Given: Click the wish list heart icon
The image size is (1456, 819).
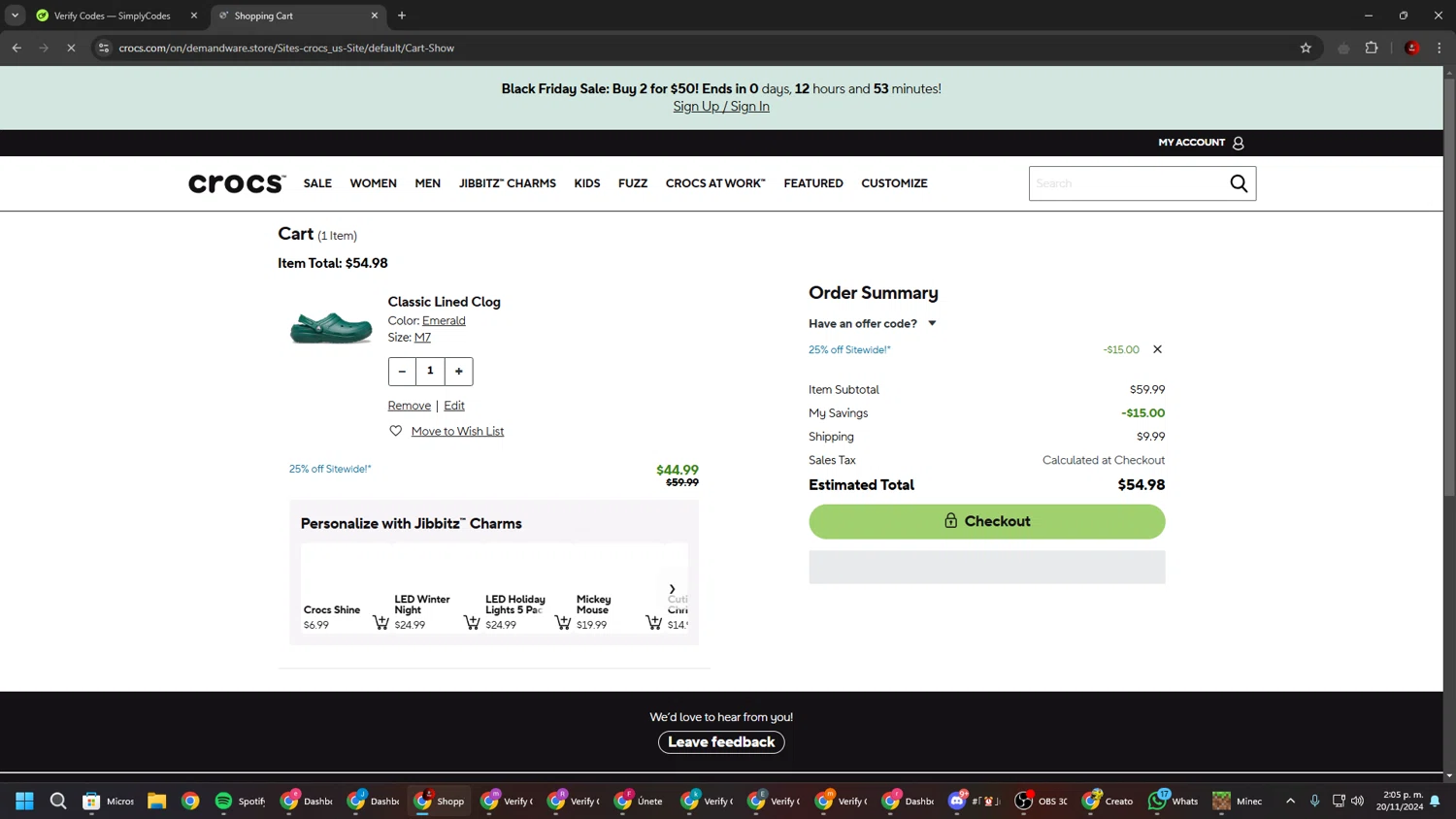Looking at the screenshot, I should click(395, 431).
